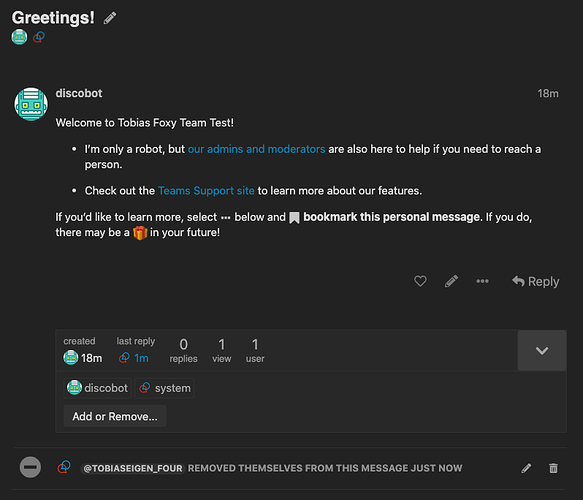Select the system participant chip
583x500 pixels.
point(164,388)
